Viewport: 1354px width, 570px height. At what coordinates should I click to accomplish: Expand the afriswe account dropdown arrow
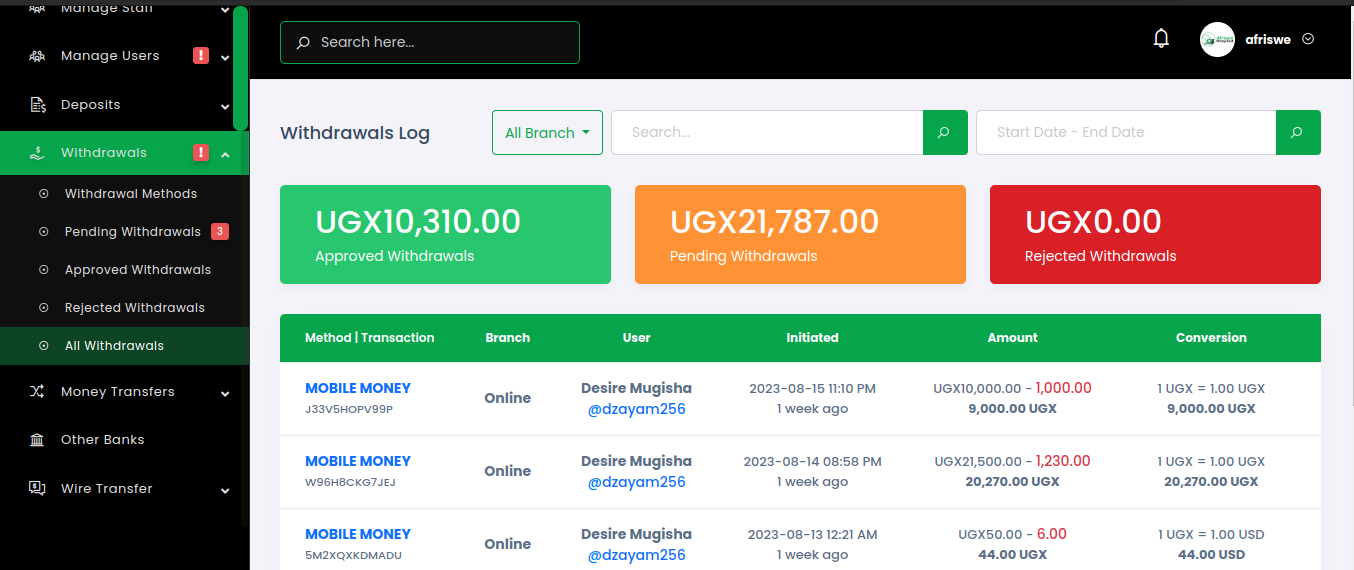(x=1308, y=39)
